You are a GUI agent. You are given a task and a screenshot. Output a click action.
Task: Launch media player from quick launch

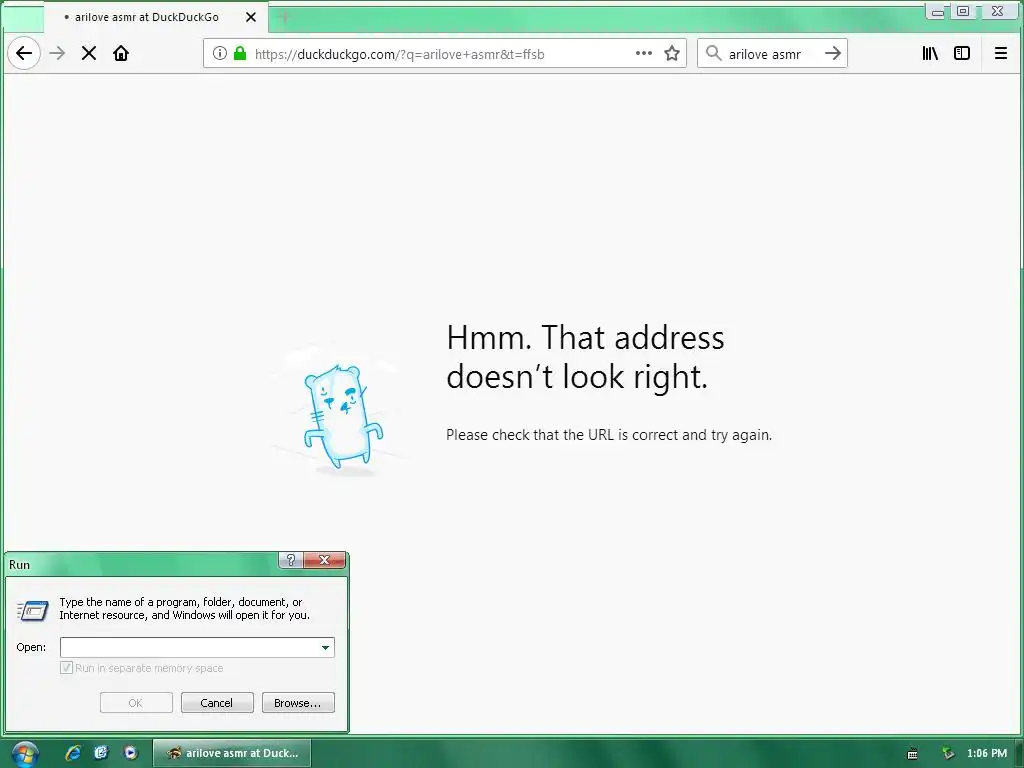click(131, 753)
